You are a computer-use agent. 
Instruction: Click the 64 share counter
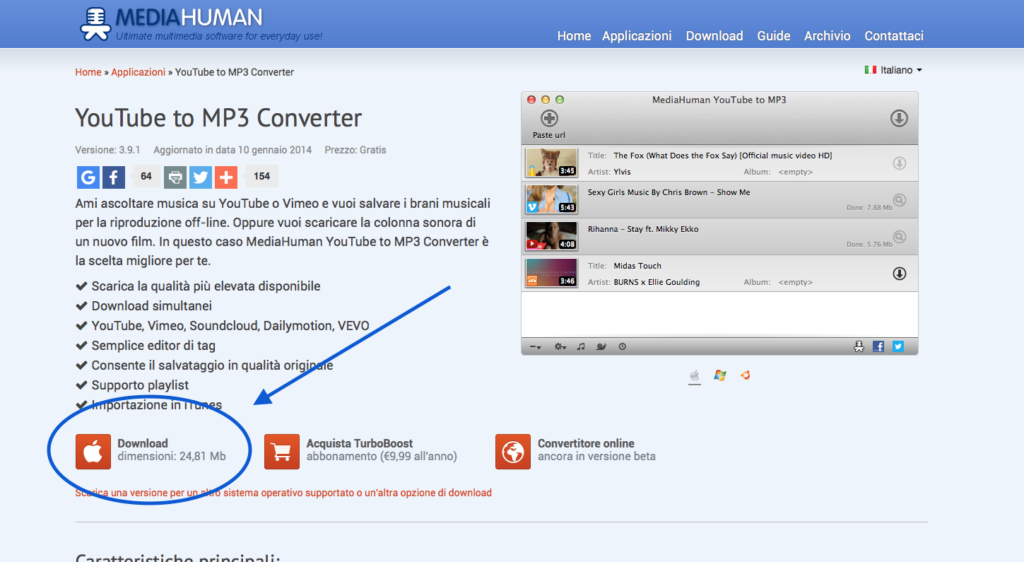coord(146,176)
